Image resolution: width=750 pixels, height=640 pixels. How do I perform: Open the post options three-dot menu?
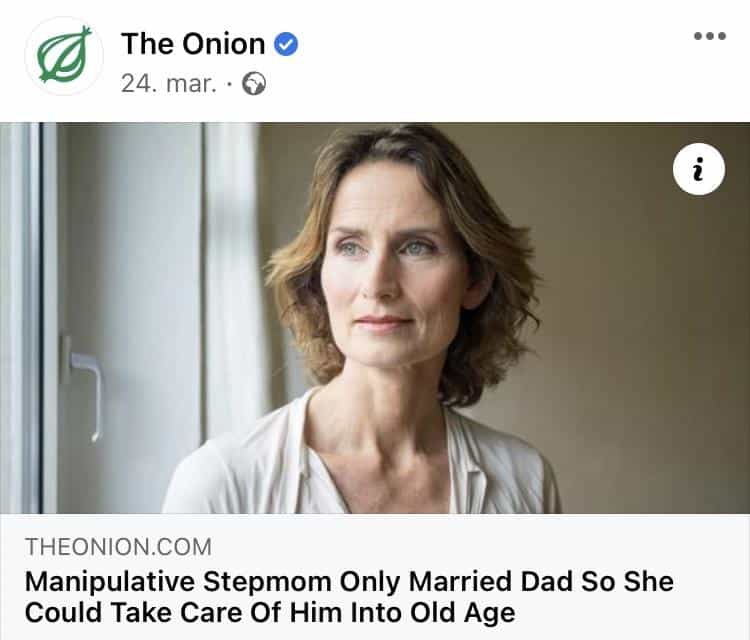[709, 37]
